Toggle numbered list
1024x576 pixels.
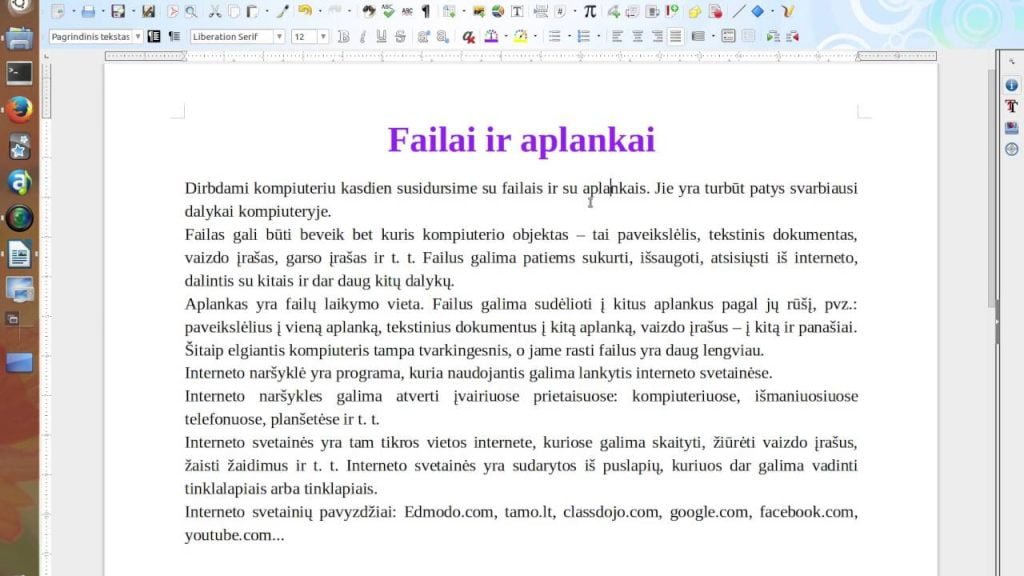[x=584, y=37]
